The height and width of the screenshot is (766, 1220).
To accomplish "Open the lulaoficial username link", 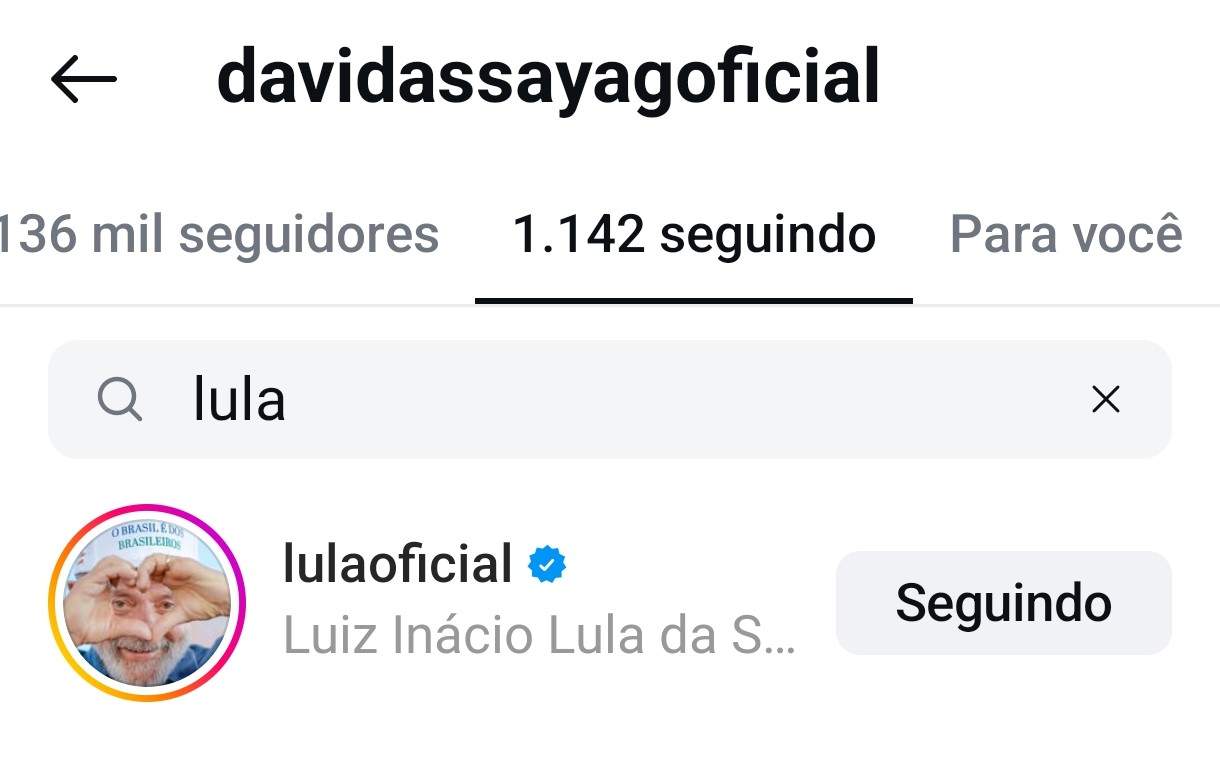I will click(x=398, y=564).
